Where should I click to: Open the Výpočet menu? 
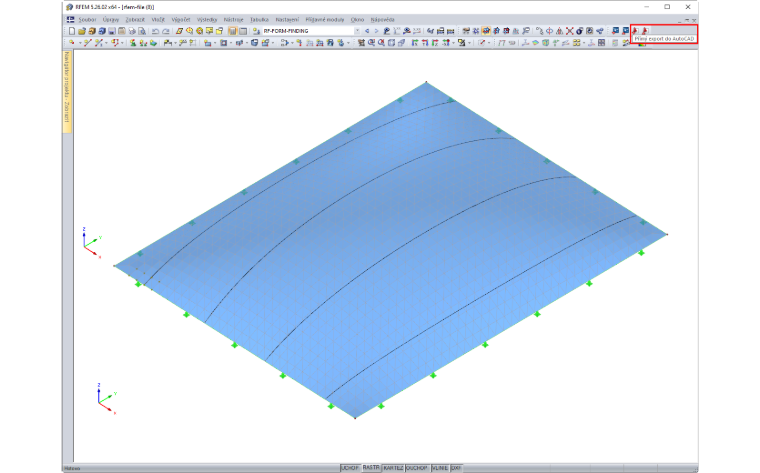(x=181, y=19)
